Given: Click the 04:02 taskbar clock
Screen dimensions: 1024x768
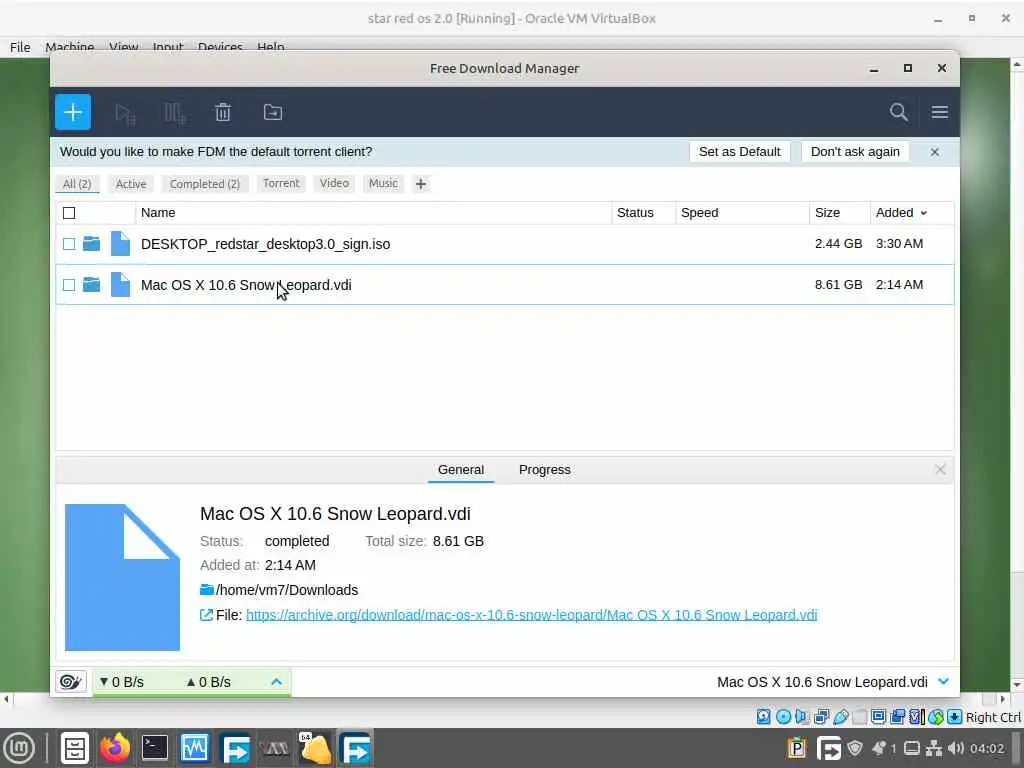Looking at the screenshot, I should click(987, 748).
